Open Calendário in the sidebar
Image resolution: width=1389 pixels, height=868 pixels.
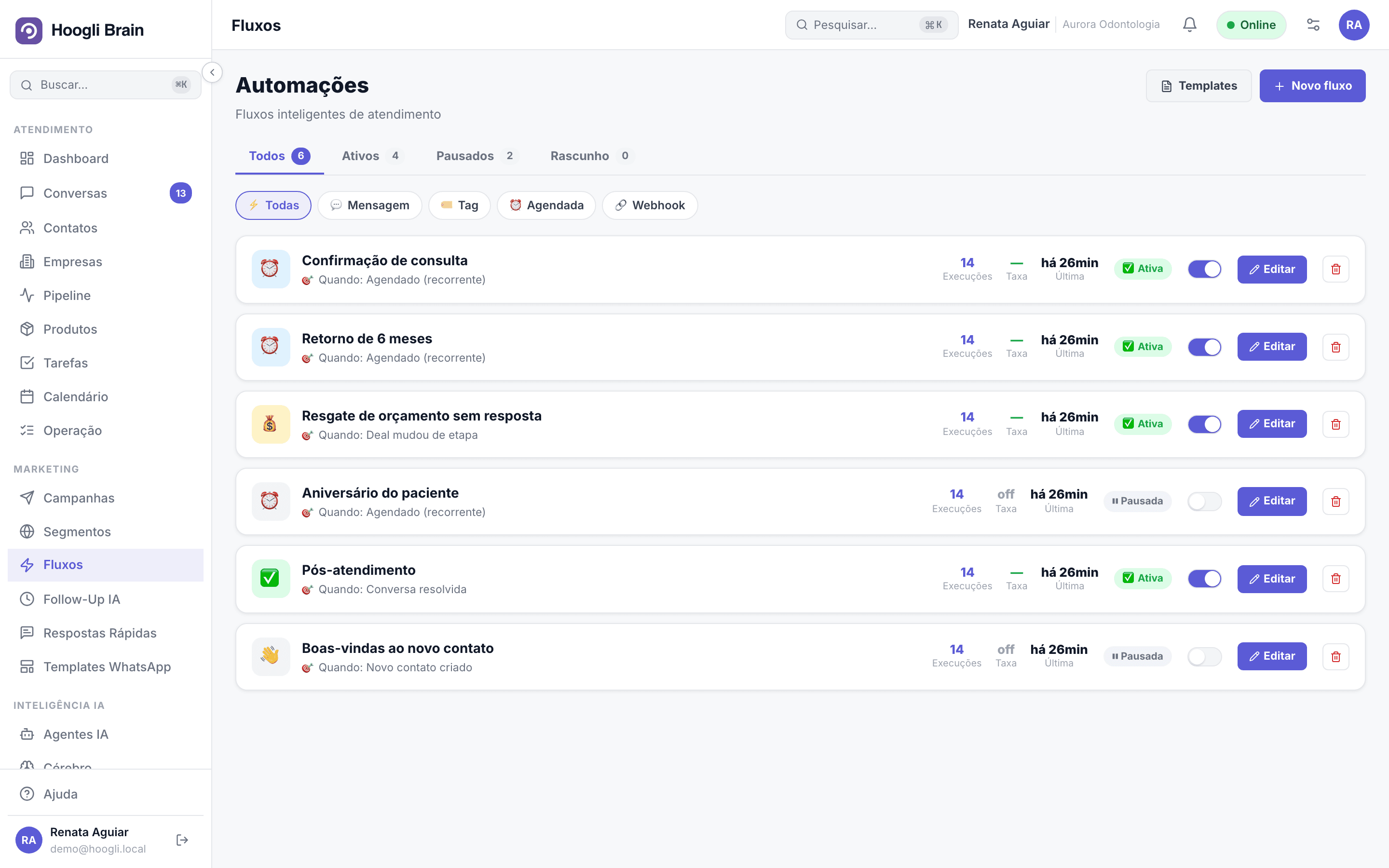[106, 397]
